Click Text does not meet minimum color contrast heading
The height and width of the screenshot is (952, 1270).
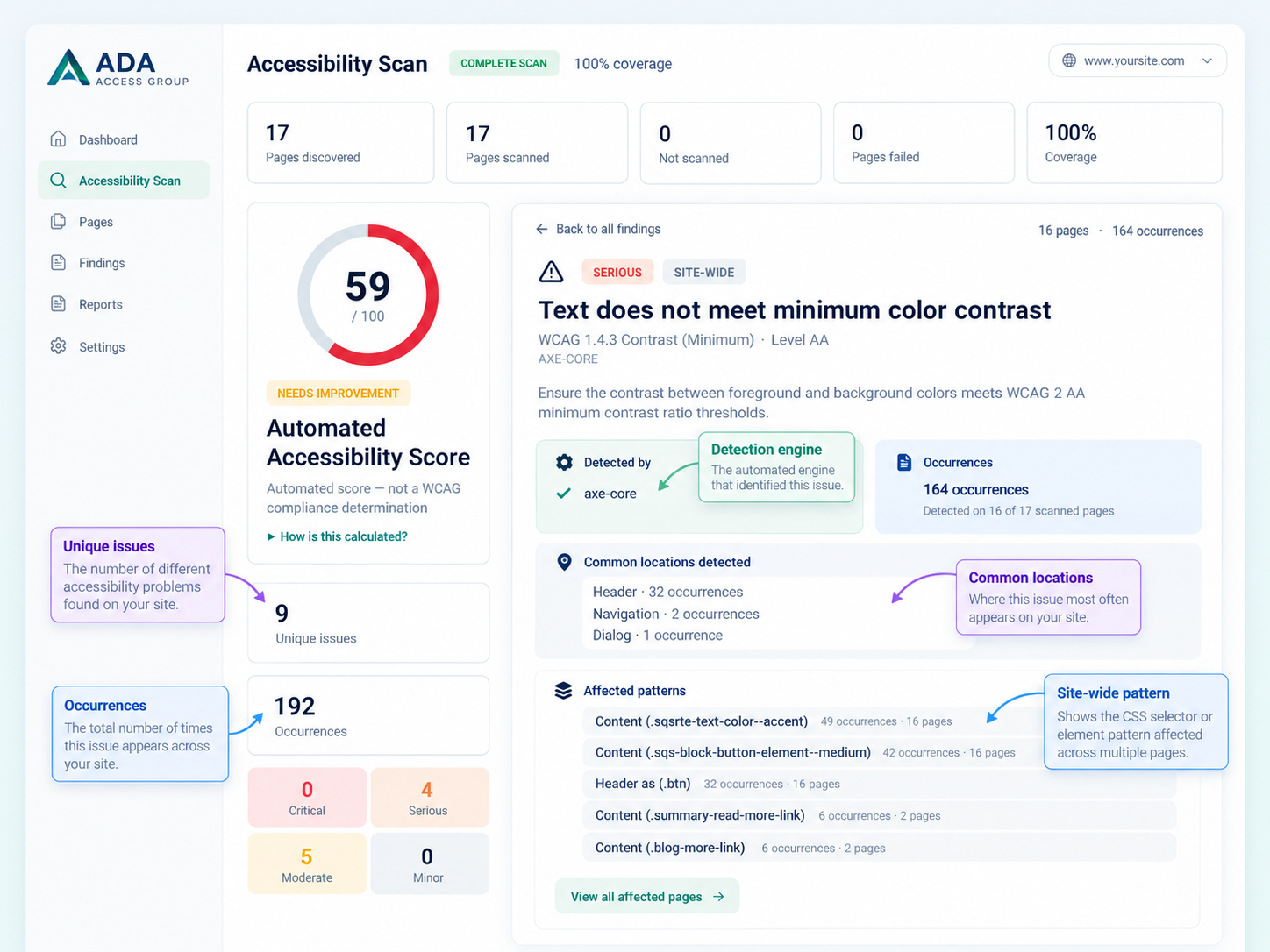[794, 309]
